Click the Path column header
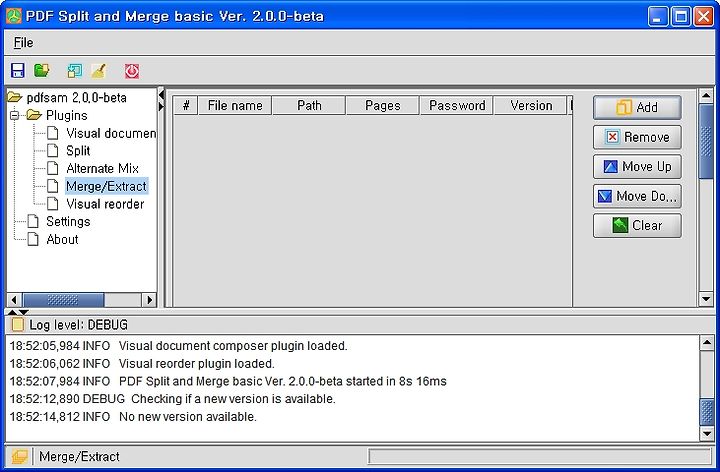Screen dimensions: 720x472 point(309,106)
